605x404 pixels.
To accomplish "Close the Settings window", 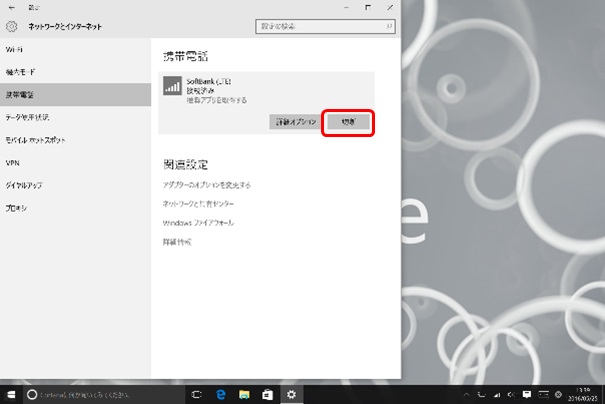I will pyautogui.click(x=390, y=7).
